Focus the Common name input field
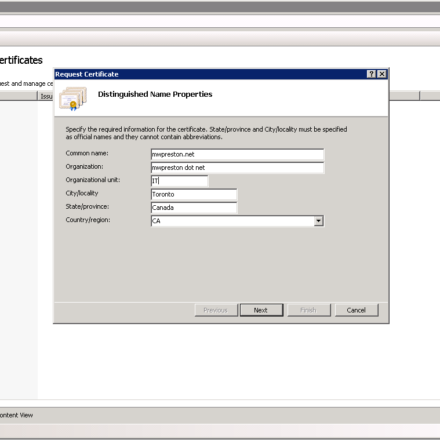Viewport: 440px width, 440px height. coord(237,154)
